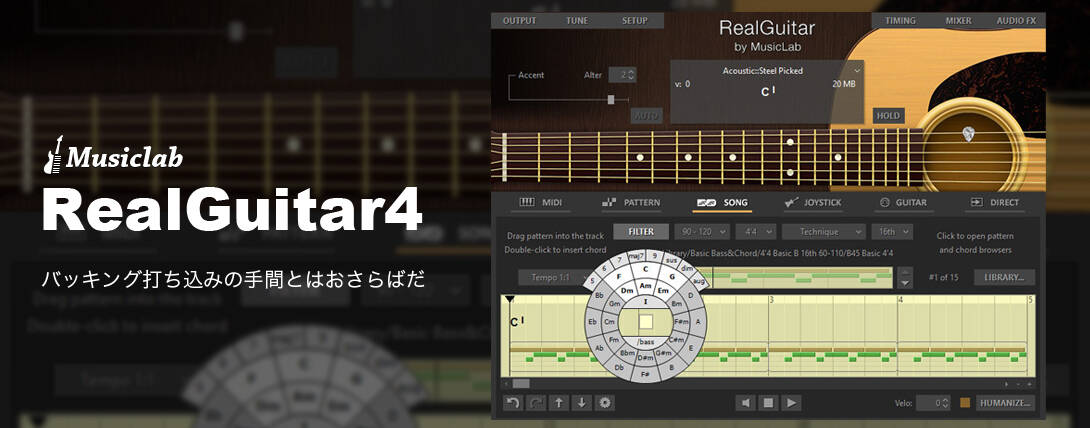Image resolution: width=1090 pixels, height=428 pixels.
Task: Click the brown color swatch beside HUMANIZE
Action: point(965,402)
